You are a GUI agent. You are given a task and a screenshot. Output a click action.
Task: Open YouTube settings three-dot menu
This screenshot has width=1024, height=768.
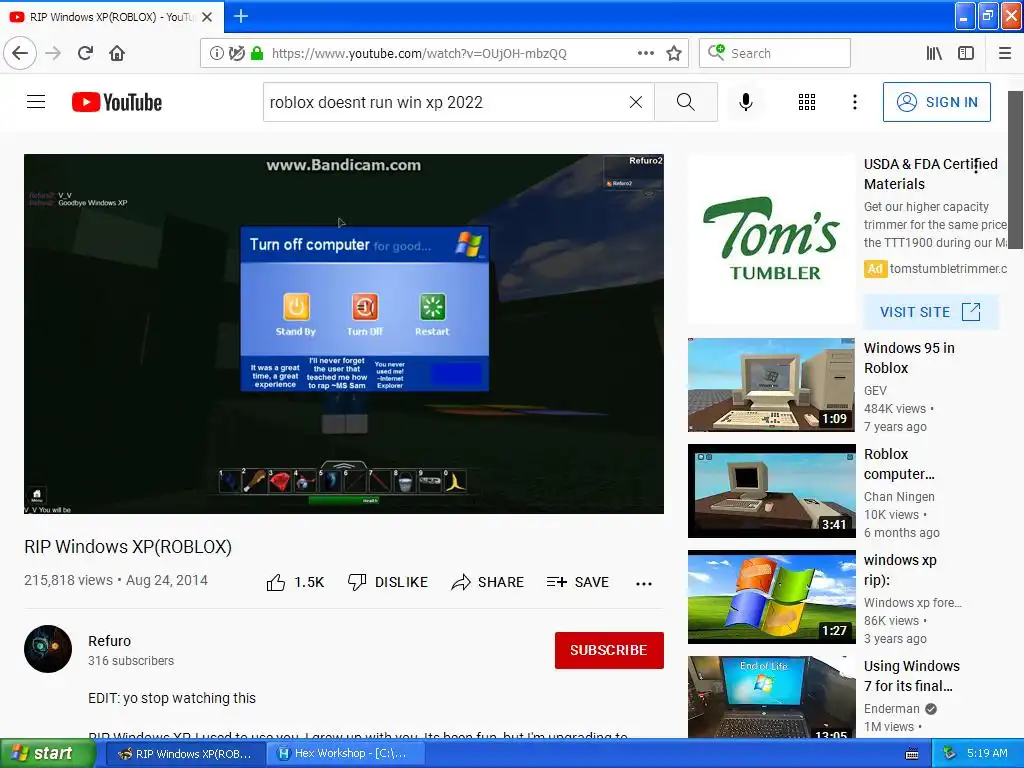pyautogui.click(x=854, y=102)
